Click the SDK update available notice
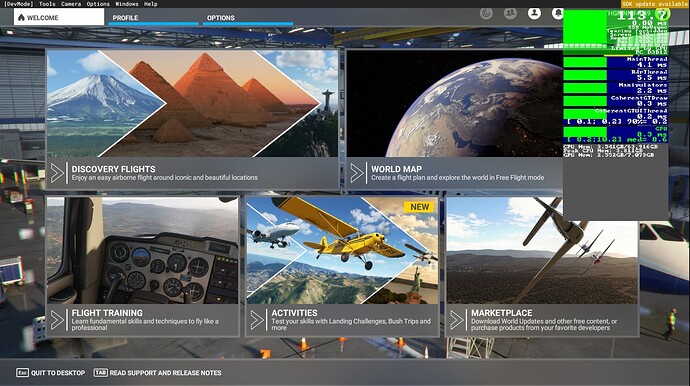690x386 pixels. tap(655, 4)
